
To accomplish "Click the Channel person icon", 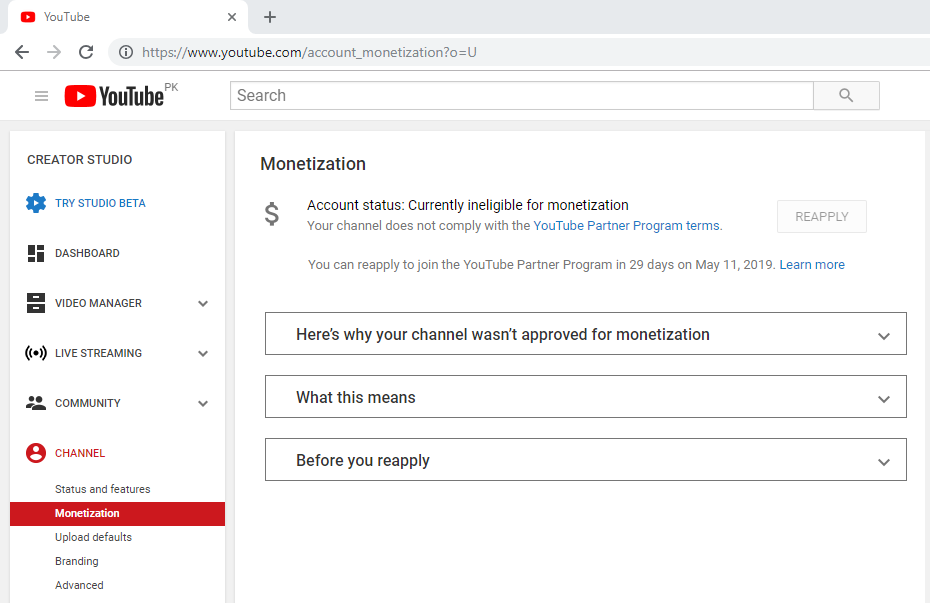I will click(x=36, y=453).
